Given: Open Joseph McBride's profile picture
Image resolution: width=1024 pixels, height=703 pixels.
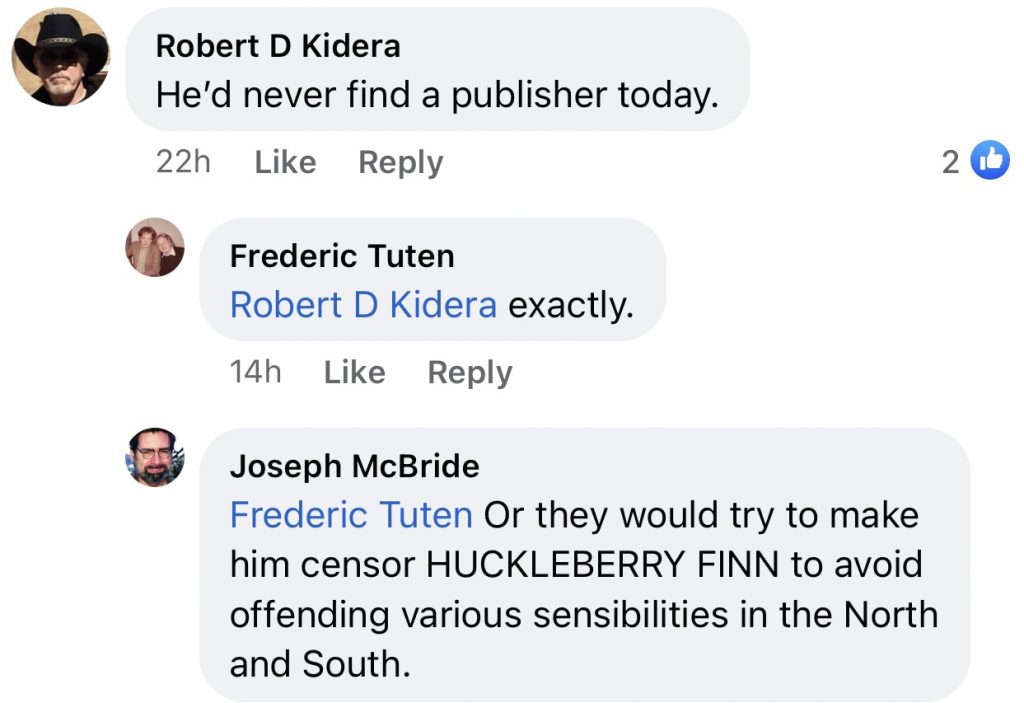Looking at the screenshot, I should click(x=155, y=457).
